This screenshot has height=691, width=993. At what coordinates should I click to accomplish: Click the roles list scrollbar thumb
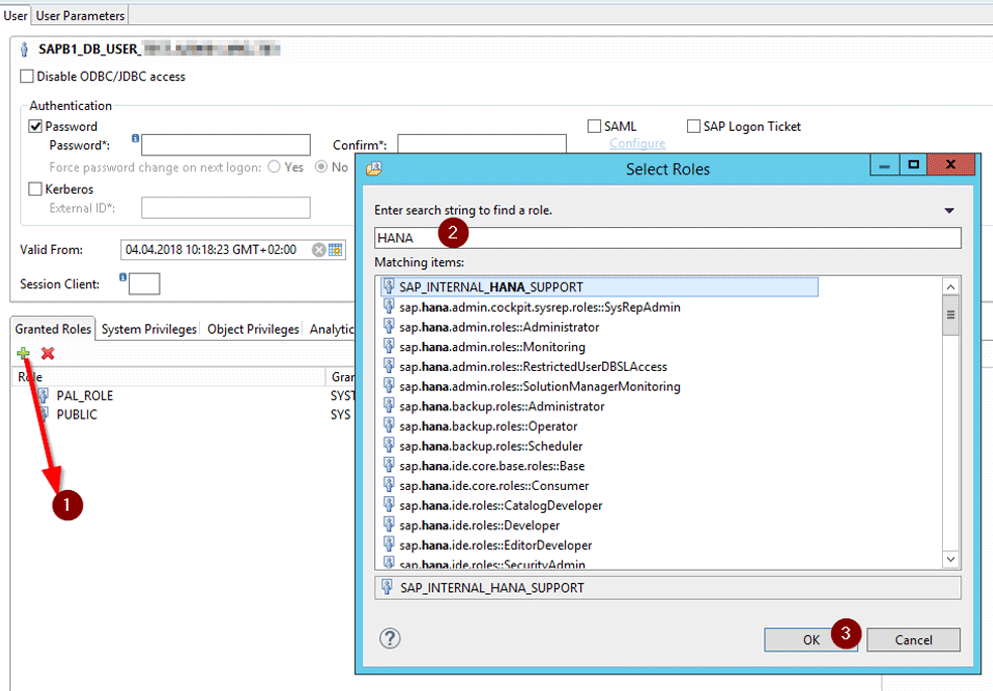951,315
